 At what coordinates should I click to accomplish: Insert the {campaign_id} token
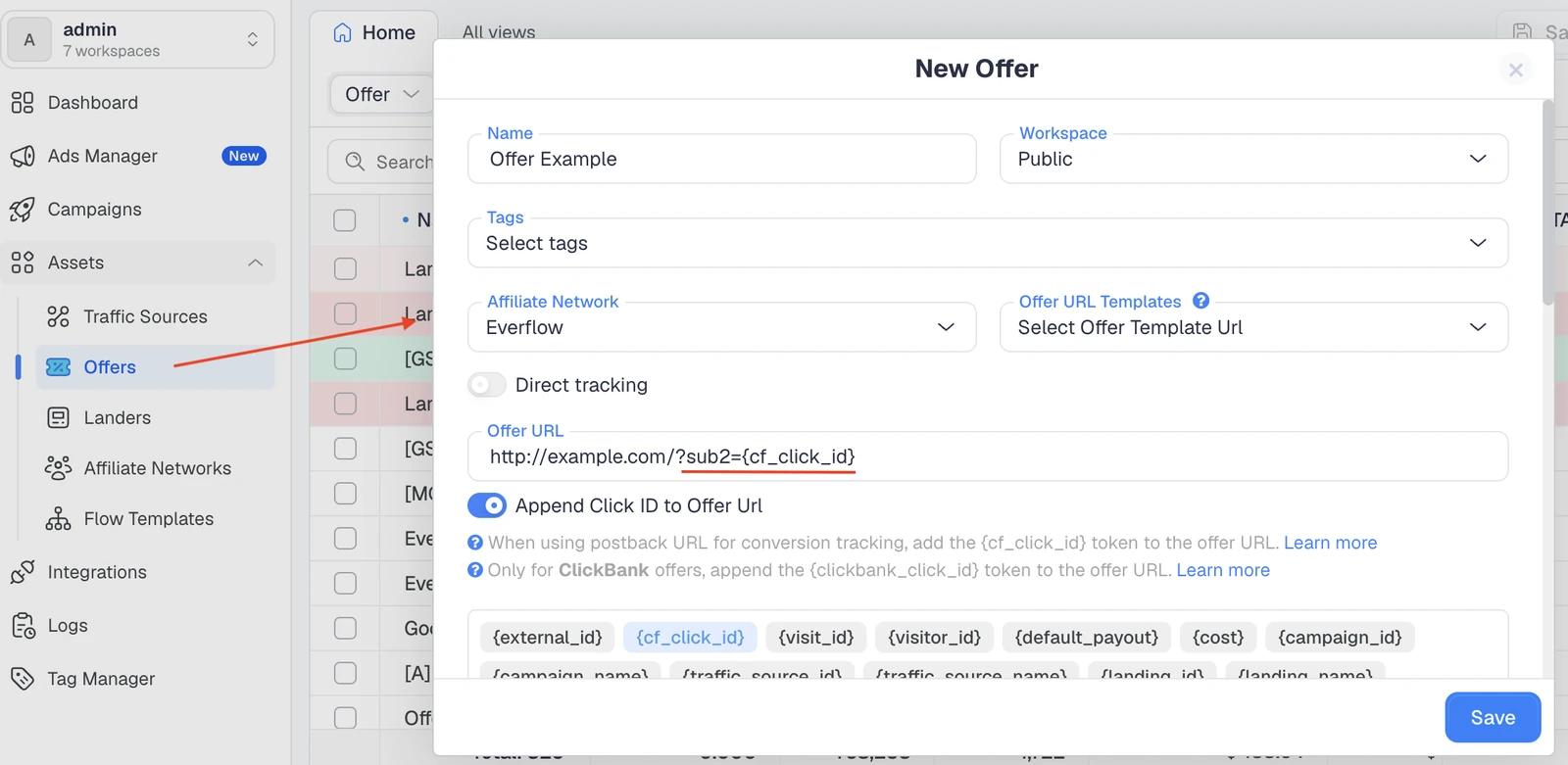(1340, 638)
